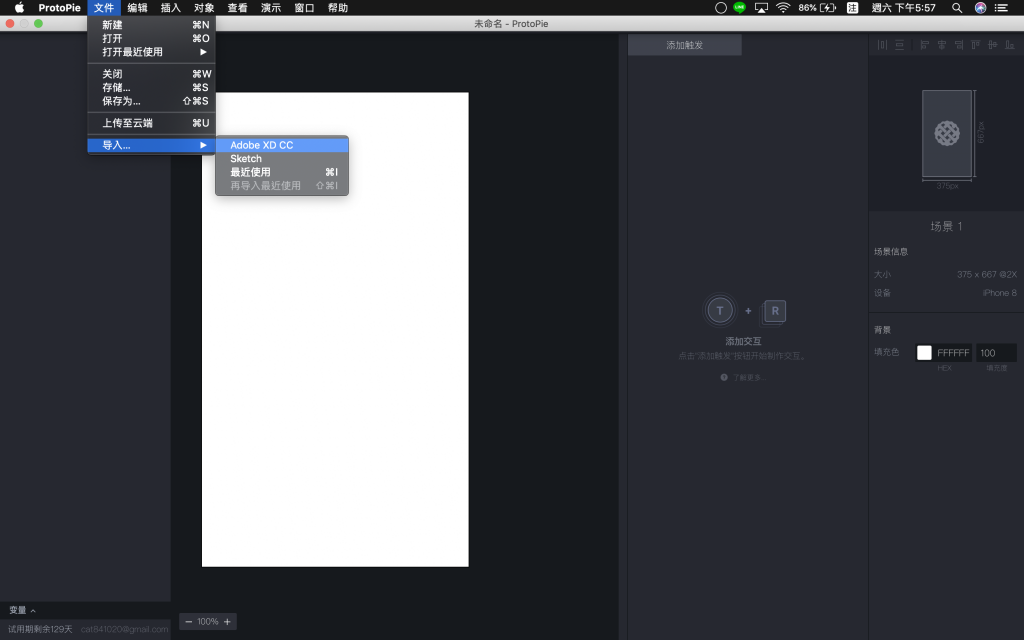Open the 对象 menu
Screen dimensions: 1024x640
(x=204, y=8)
